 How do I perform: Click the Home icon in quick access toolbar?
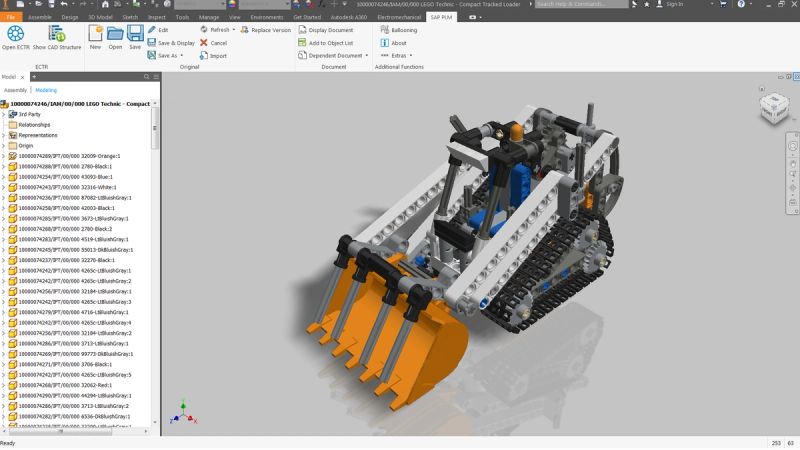[105, 4]
